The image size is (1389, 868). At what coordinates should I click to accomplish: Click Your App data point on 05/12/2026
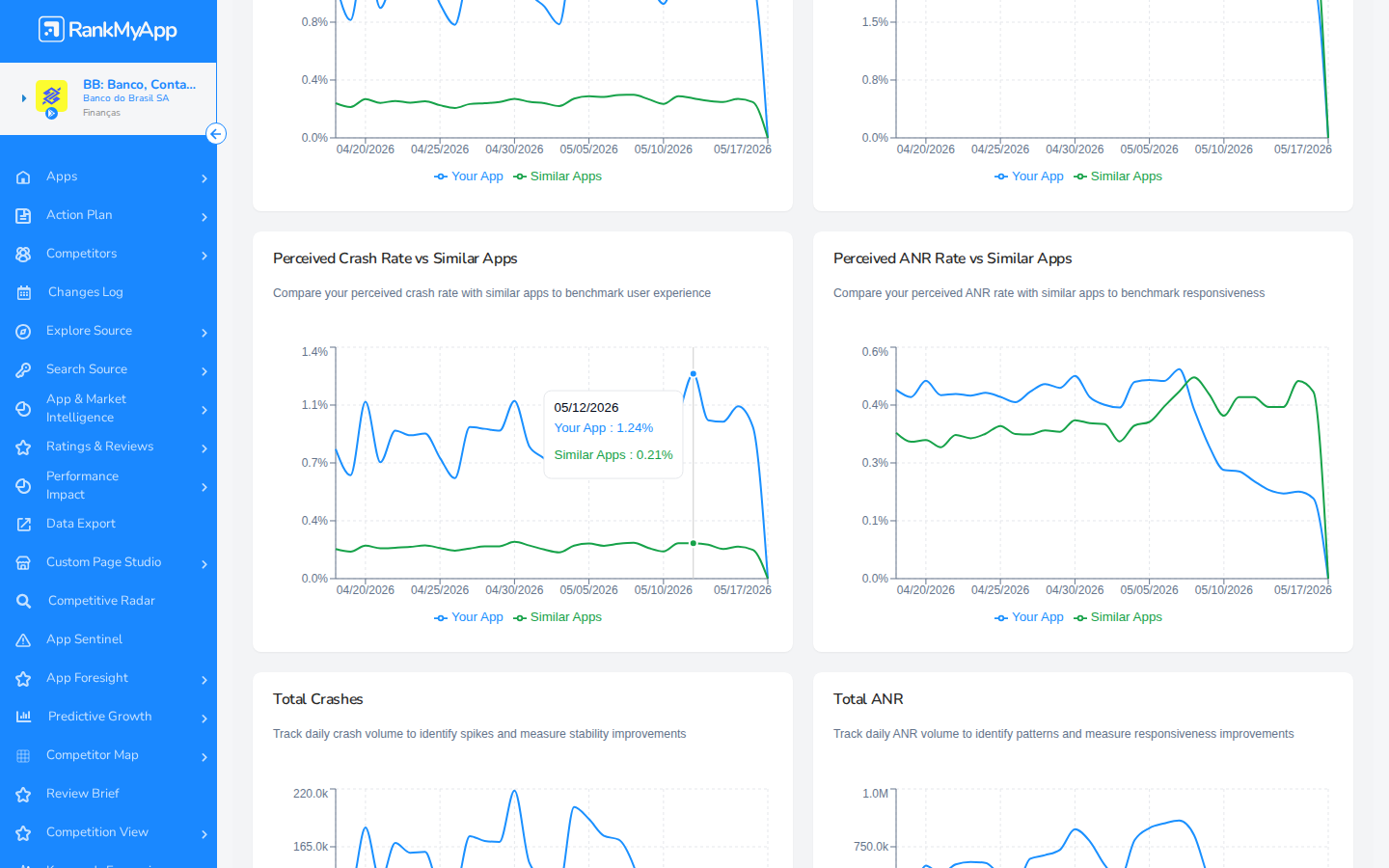[x=694, y=374]
